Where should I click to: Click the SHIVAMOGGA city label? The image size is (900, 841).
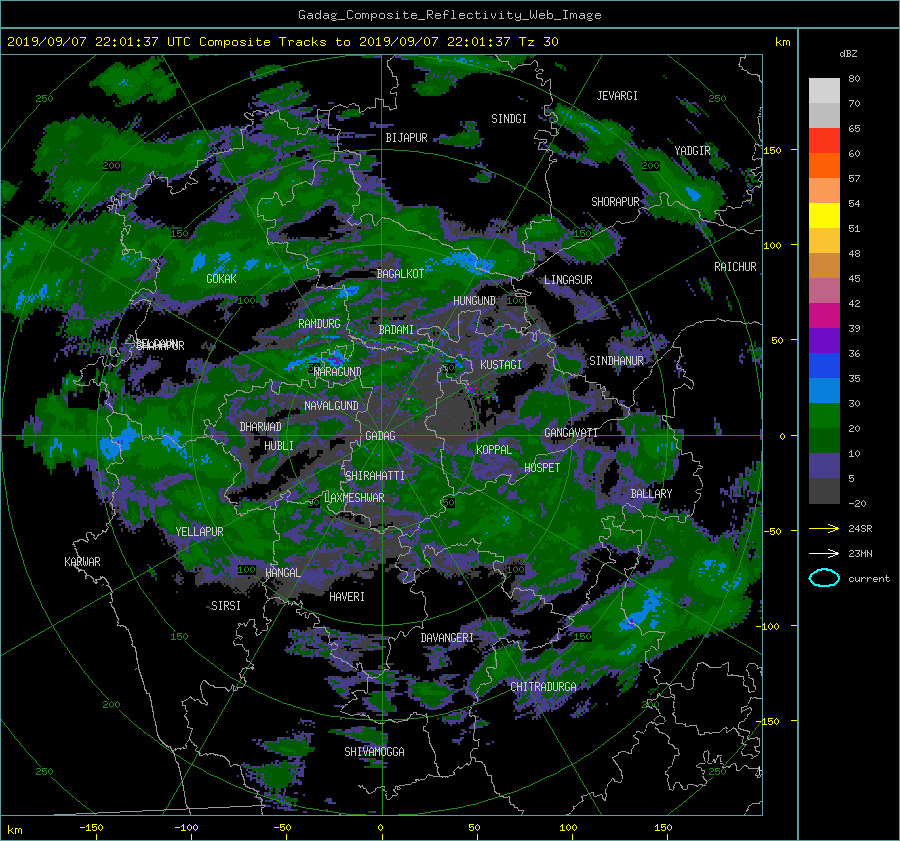[374, 752]
